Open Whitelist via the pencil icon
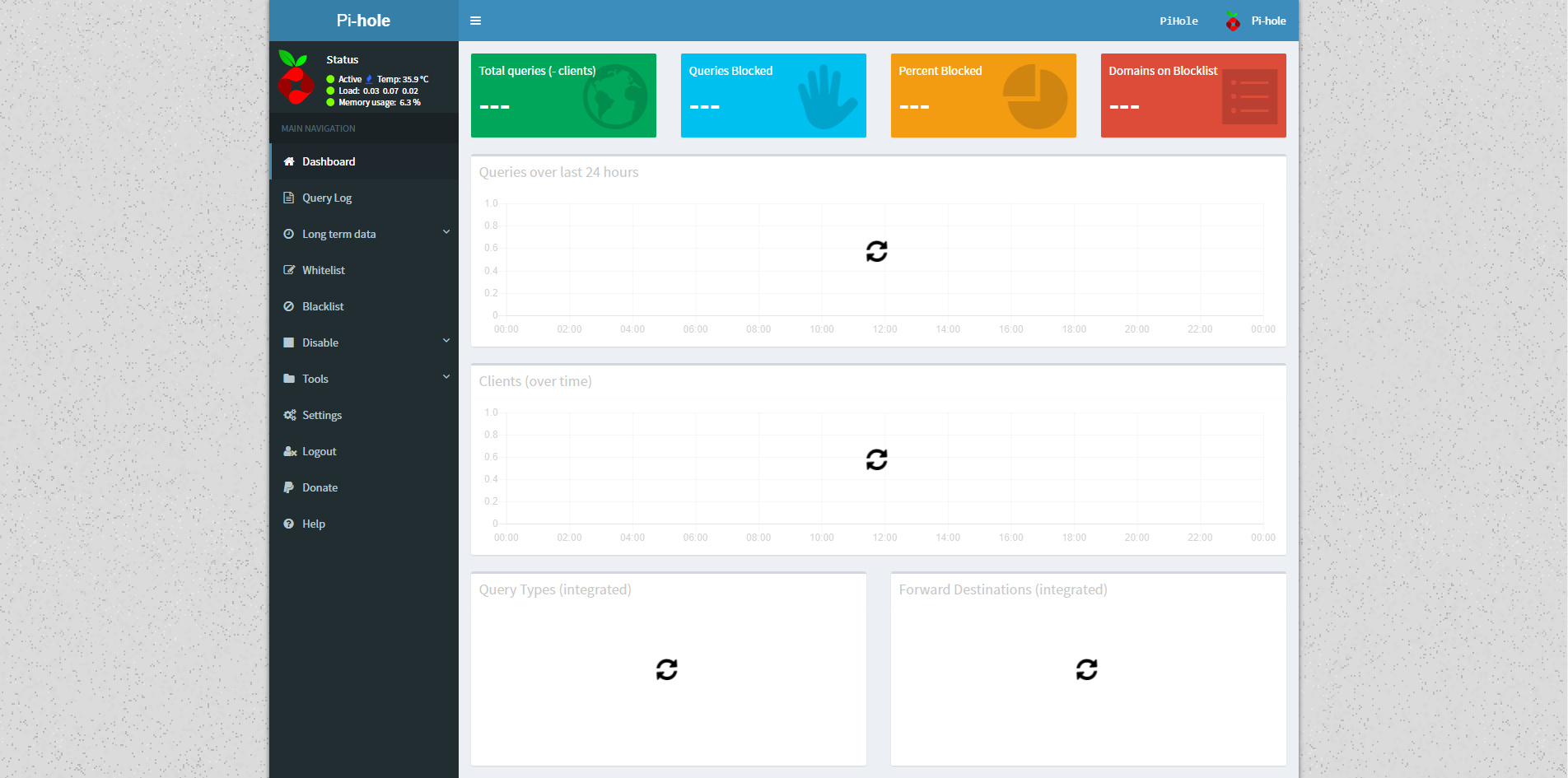Screen dimensions: 1568x778 [288, 270]
